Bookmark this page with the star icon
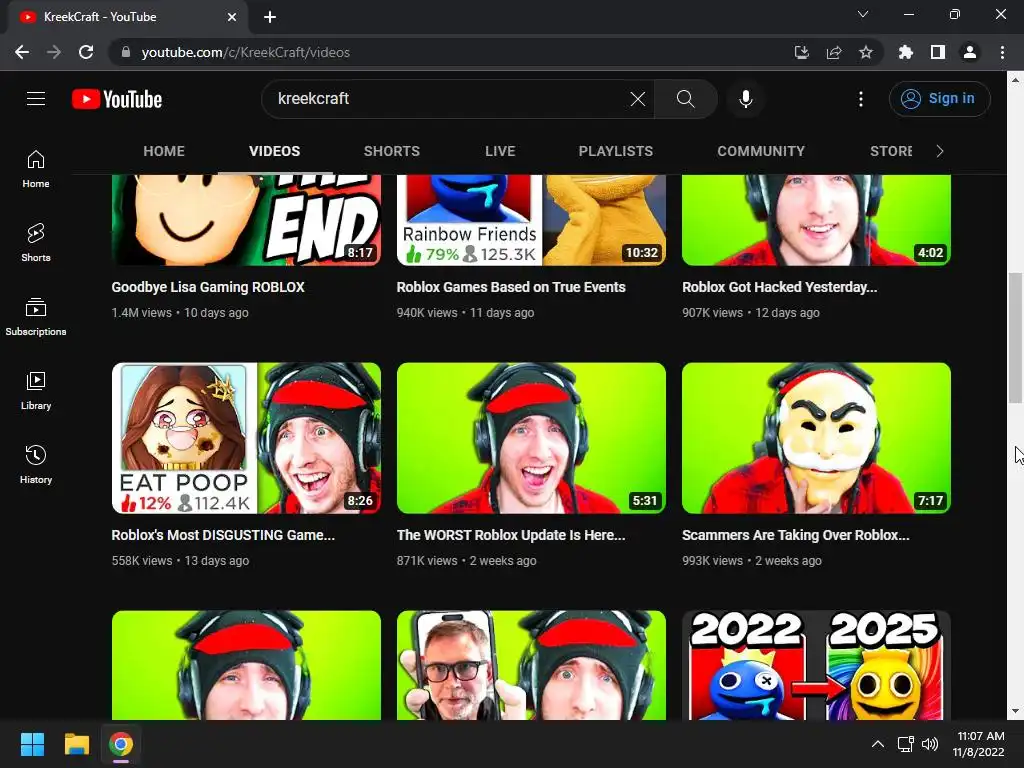Viewport: 1024px width, 768px height. [x=865, y=52]
